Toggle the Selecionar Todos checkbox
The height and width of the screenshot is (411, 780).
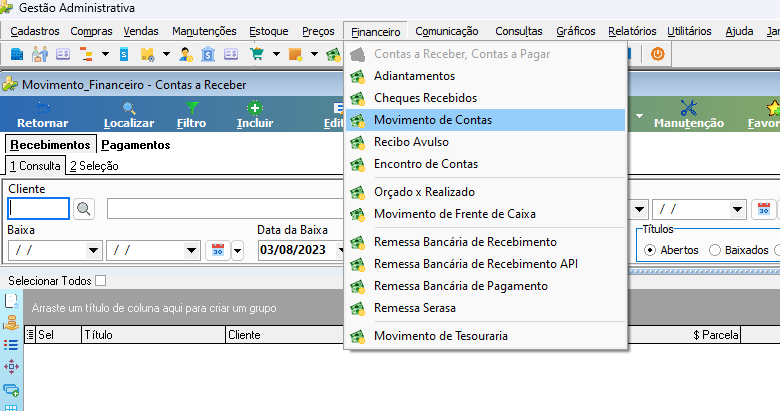pyautogui.click(x=100, y=281)
